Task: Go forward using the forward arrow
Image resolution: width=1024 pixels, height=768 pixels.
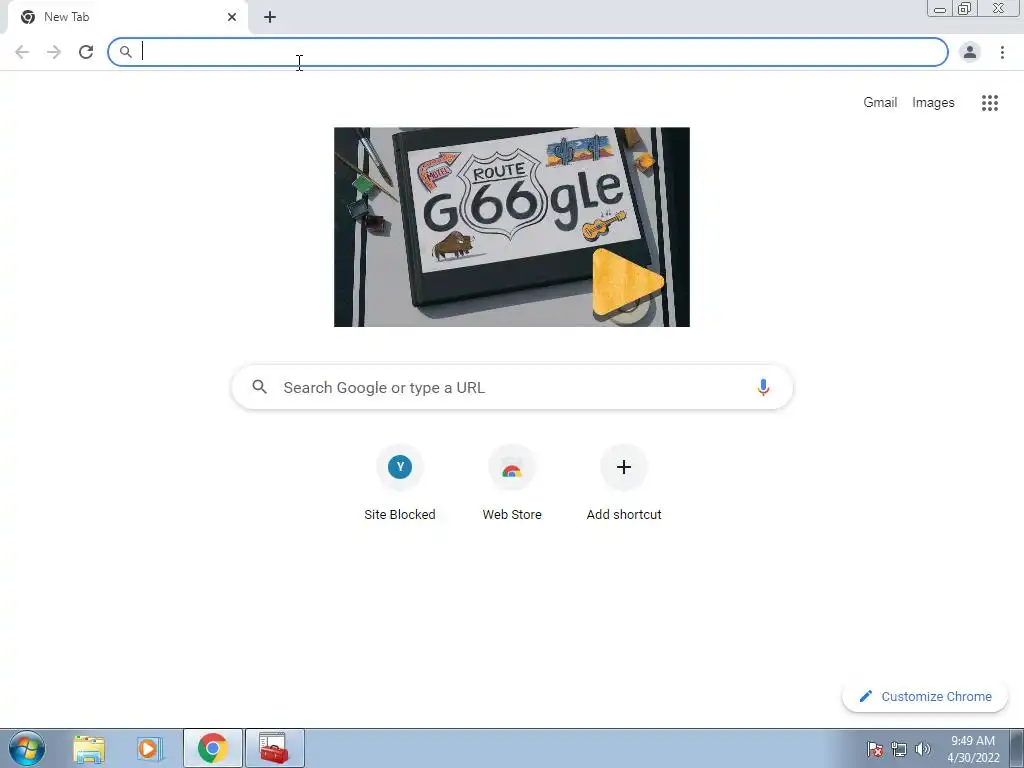Action: [x=54, y=52]
